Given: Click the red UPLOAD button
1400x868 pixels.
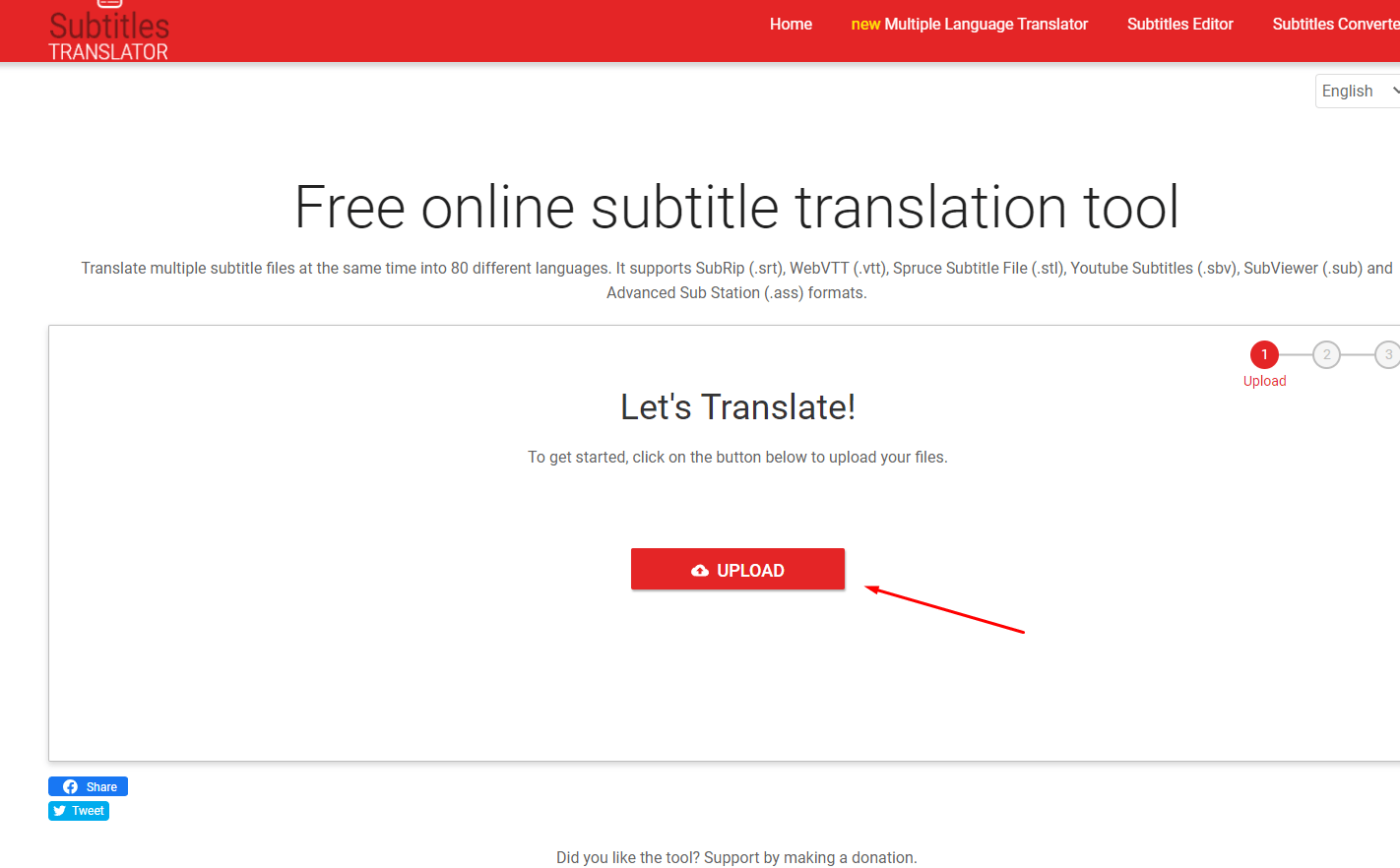Looking at the screenshot, I should tap(737, 570).
